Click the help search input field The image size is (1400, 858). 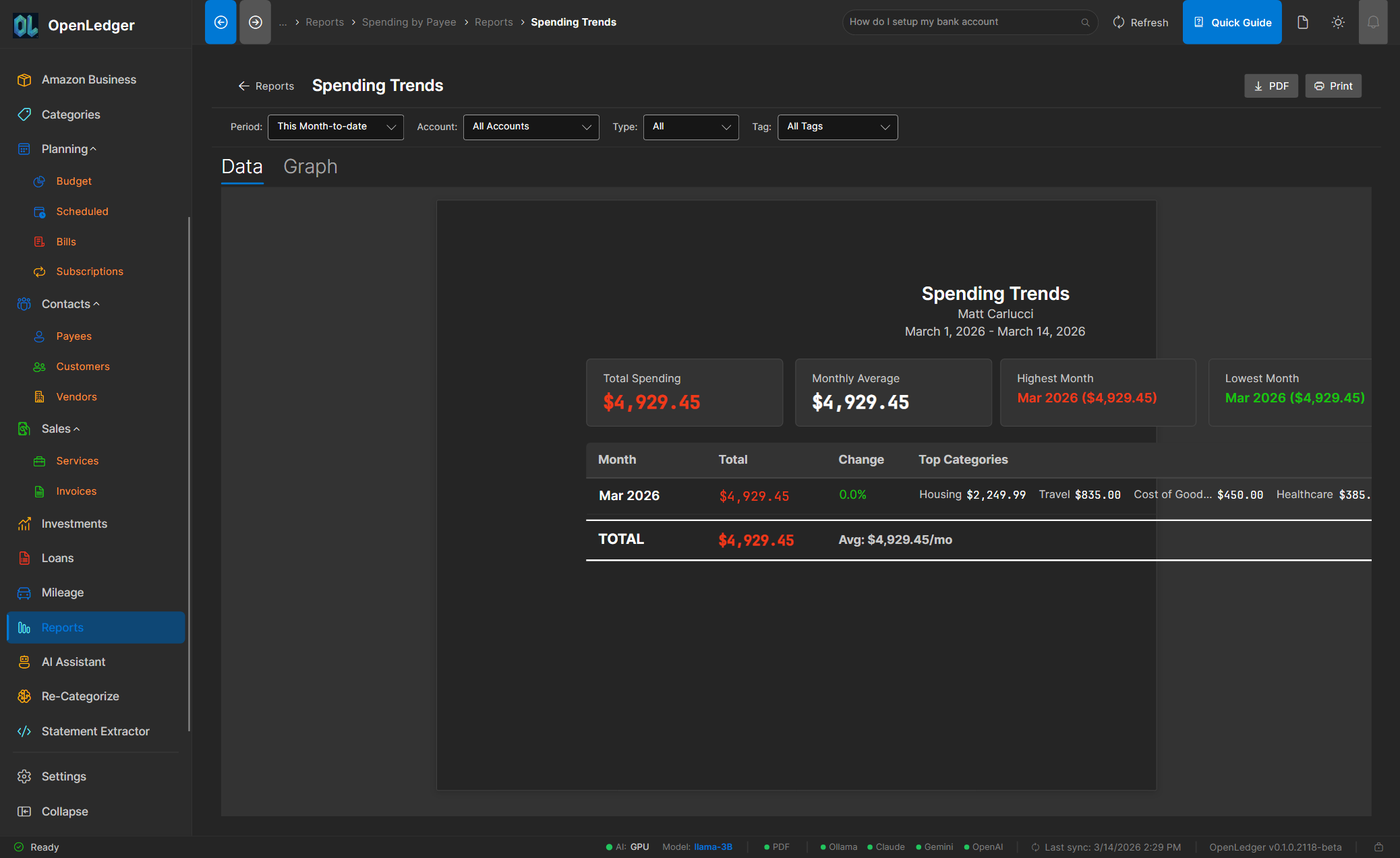click(x=962, y=22)
